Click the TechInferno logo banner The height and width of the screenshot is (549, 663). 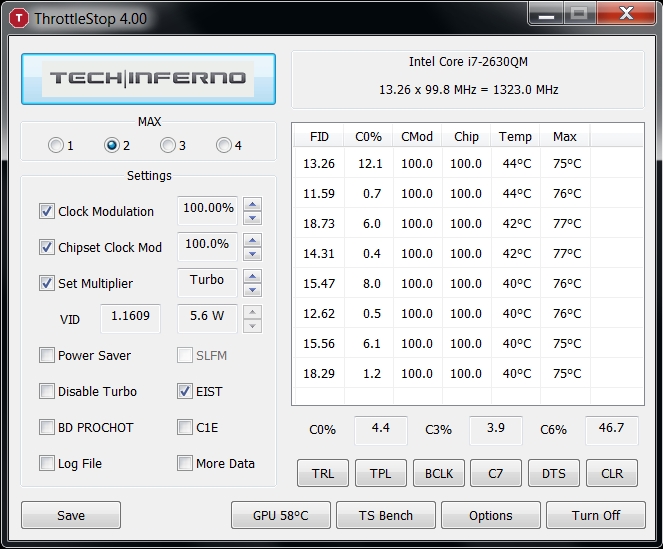tap(148, 79)
